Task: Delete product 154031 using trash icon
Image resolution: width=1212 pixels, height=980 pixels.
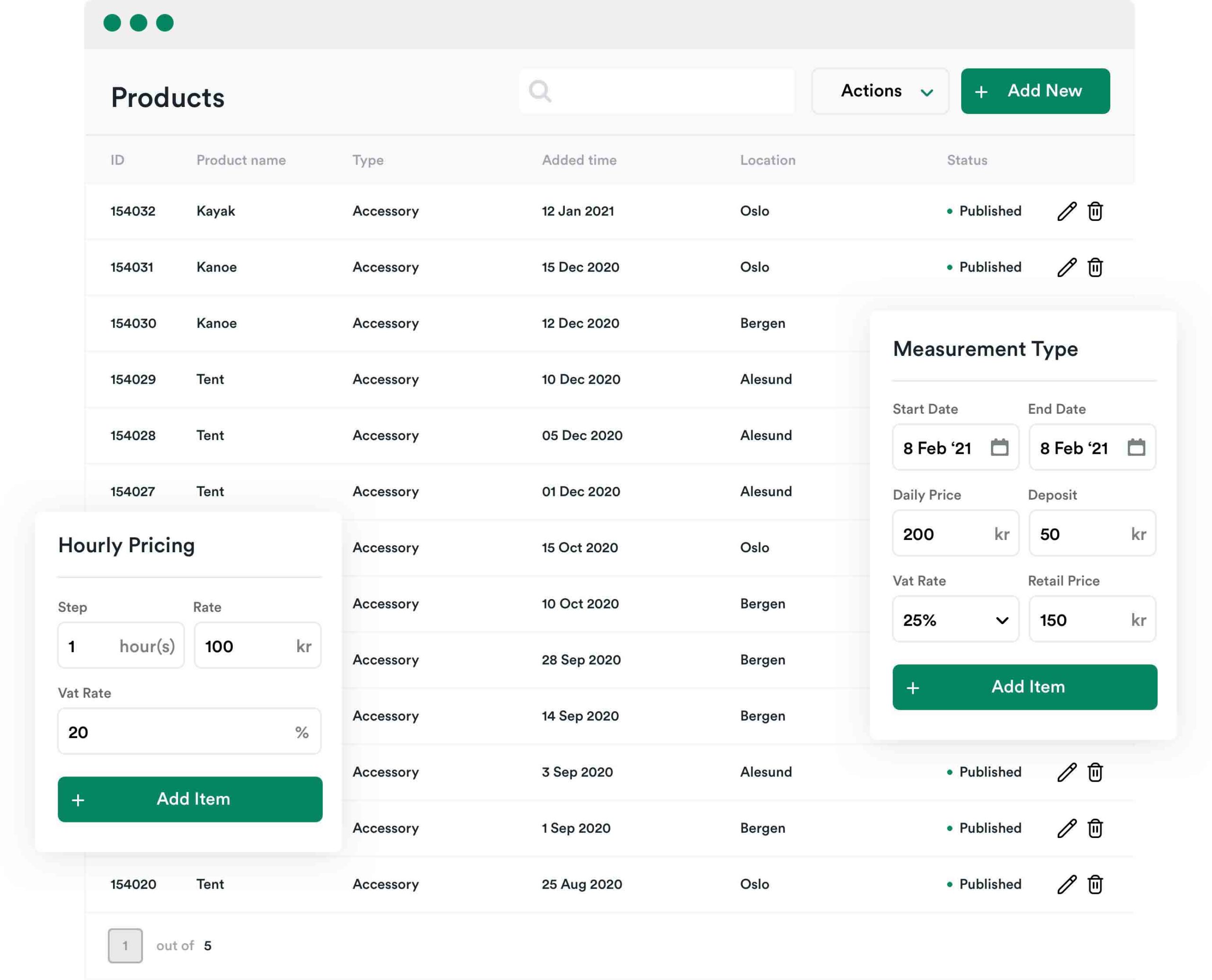Action: [x=1095, y=267]
